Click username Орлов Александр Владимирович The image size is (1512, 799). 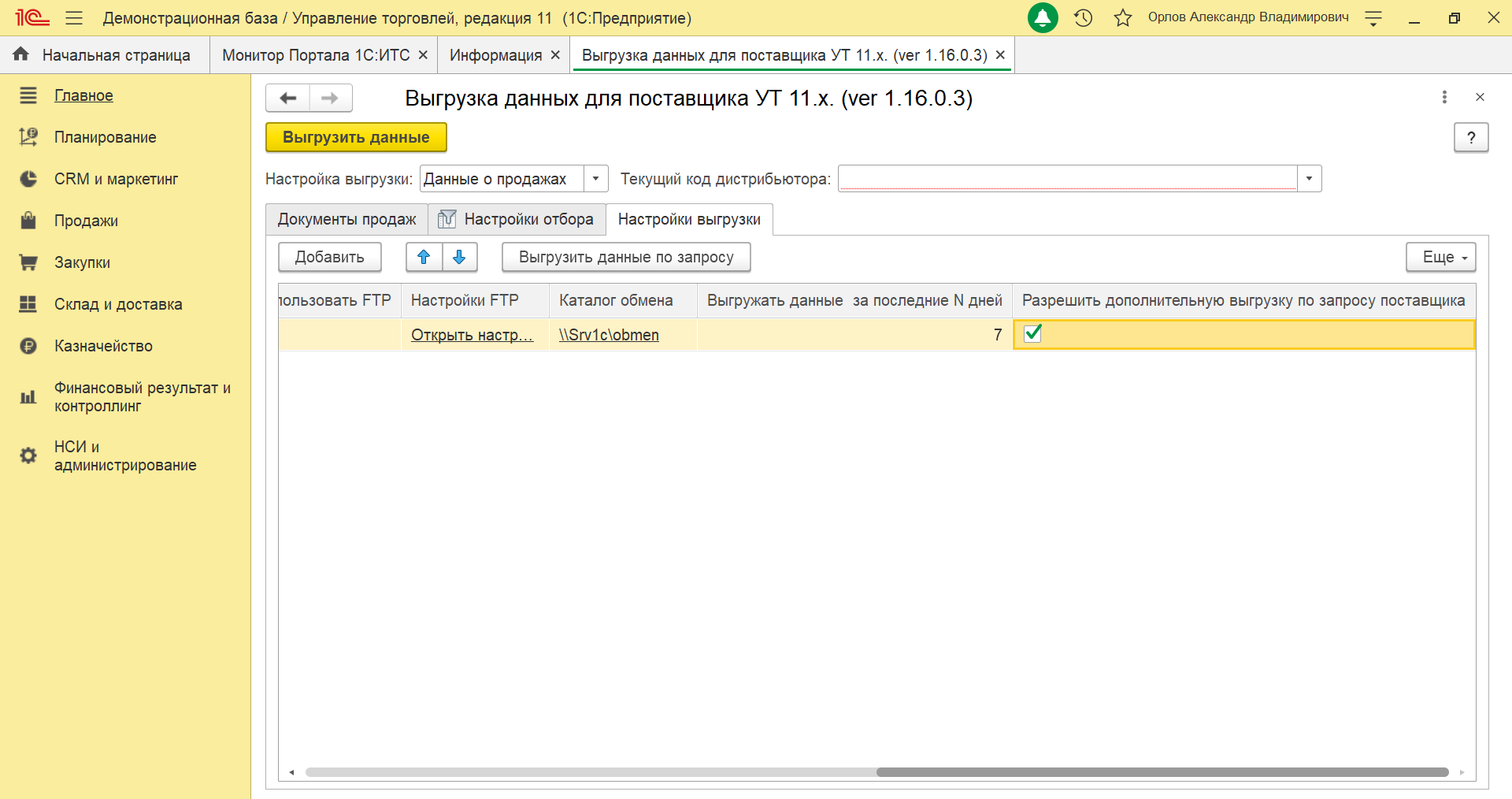click(x=1248, y=17)
